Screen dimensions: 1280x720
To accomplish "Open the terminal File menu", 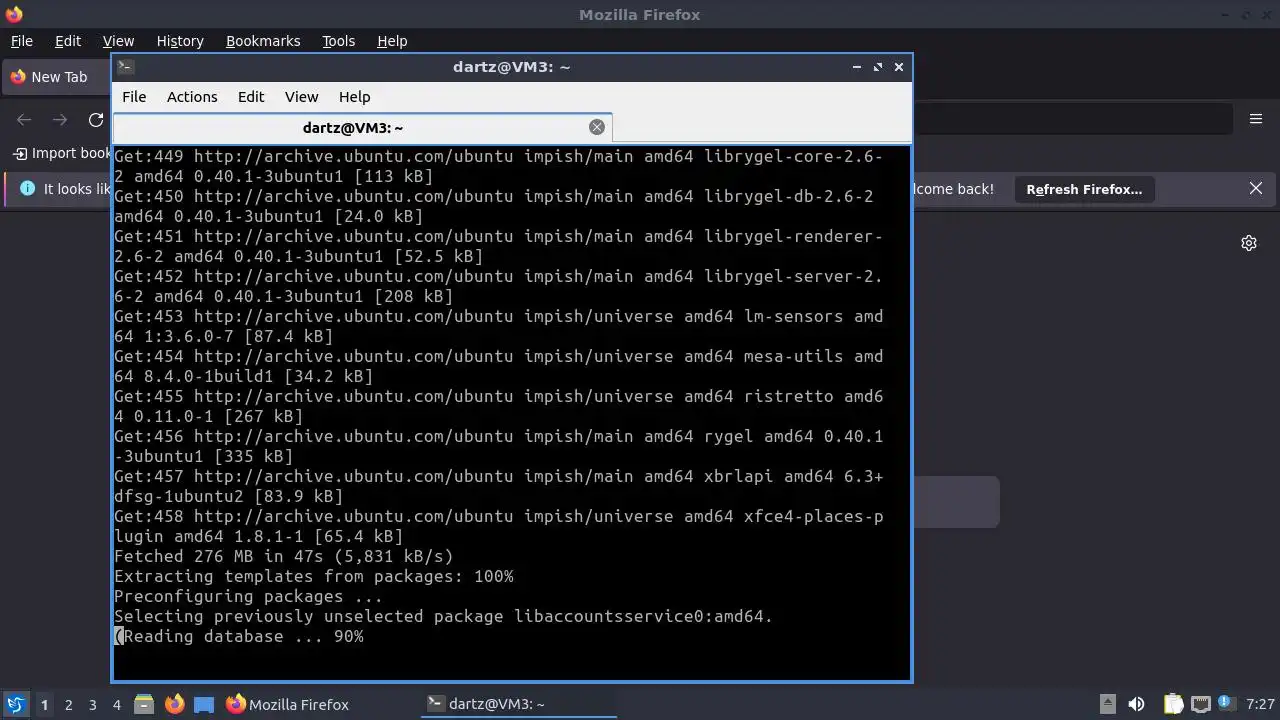I will pyautogui.click(x=134, y=97).
